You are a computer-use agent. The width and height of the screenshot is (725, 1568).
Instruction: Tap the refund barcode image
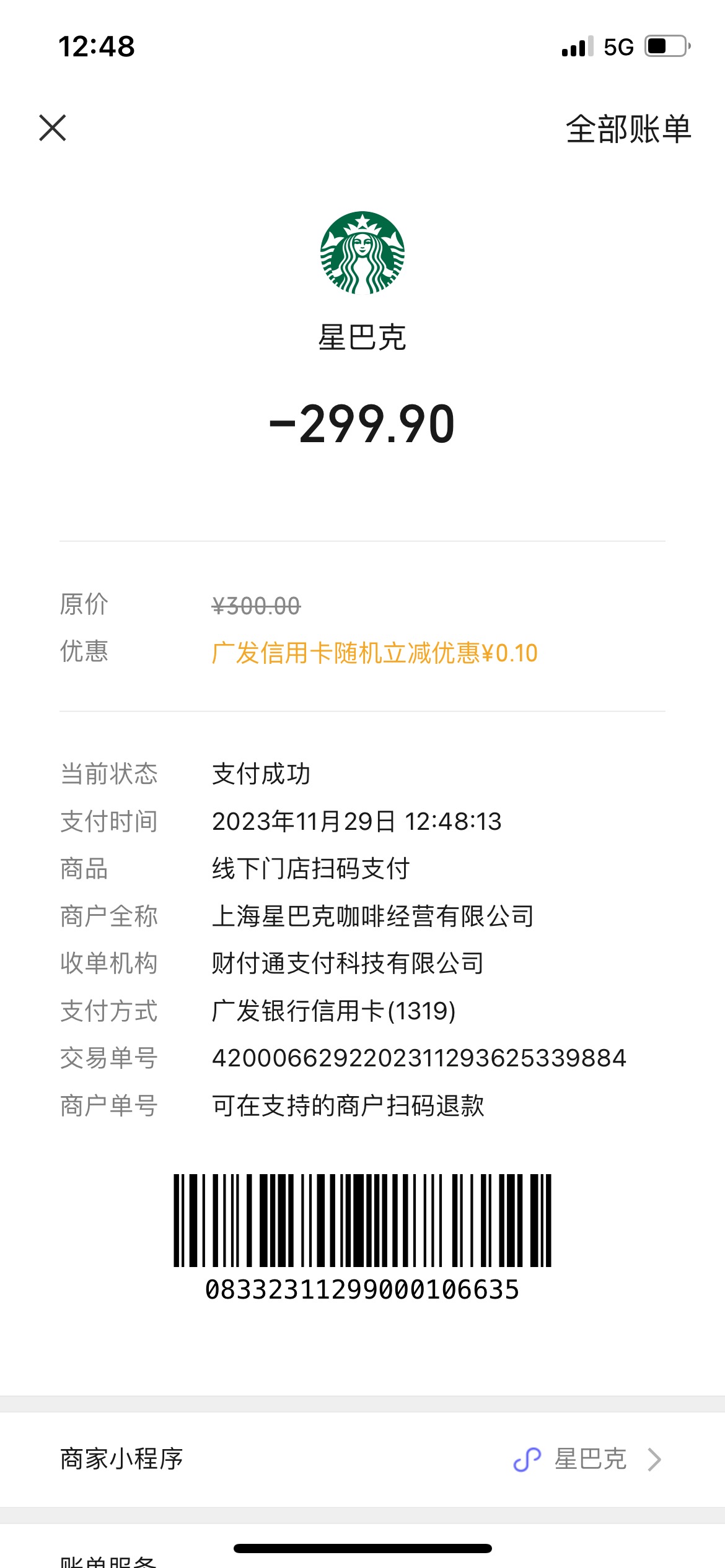pyautogui.click(x=362, y=1220)
